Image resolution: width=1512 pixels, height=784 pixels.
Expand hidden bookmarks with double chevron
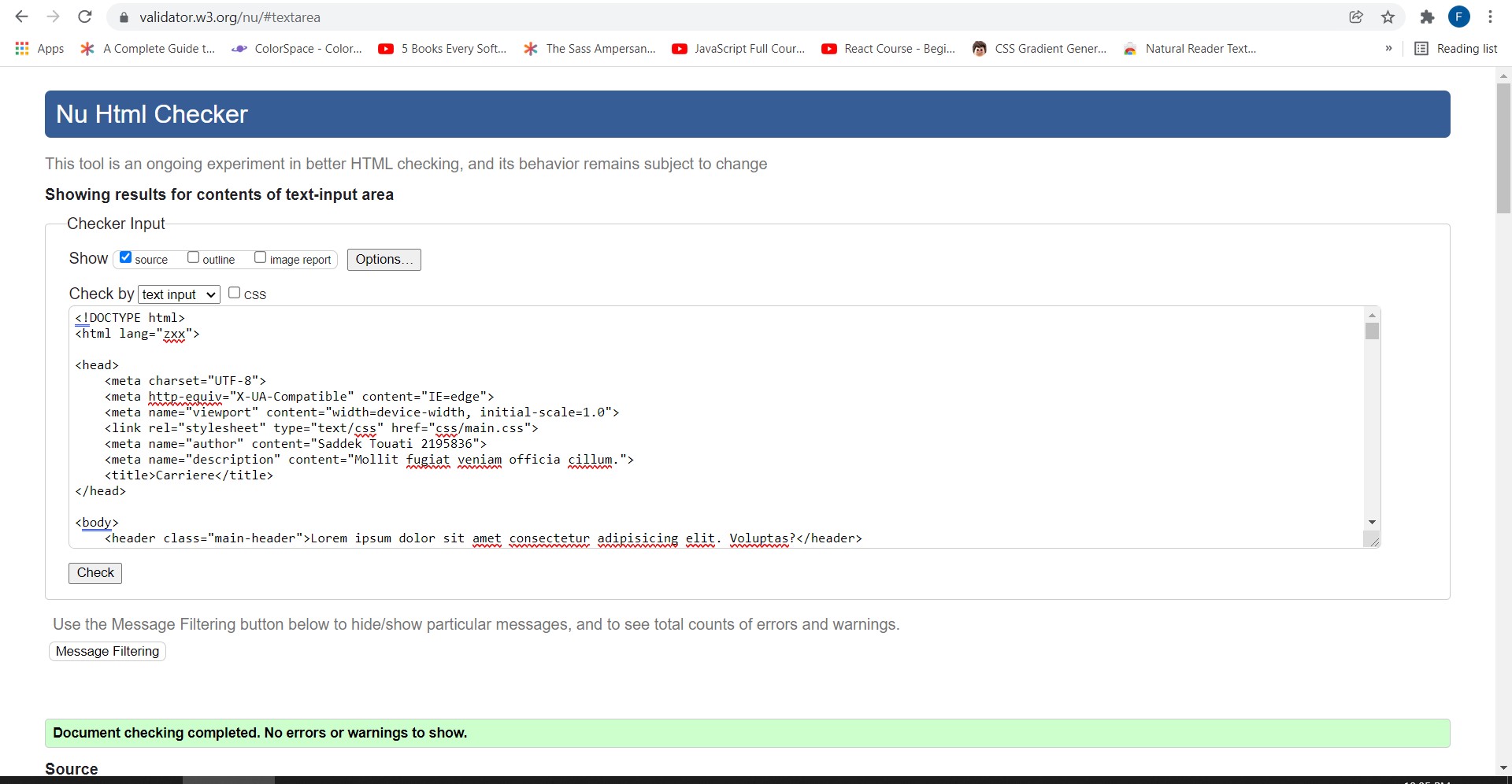tap(1388, 49)
